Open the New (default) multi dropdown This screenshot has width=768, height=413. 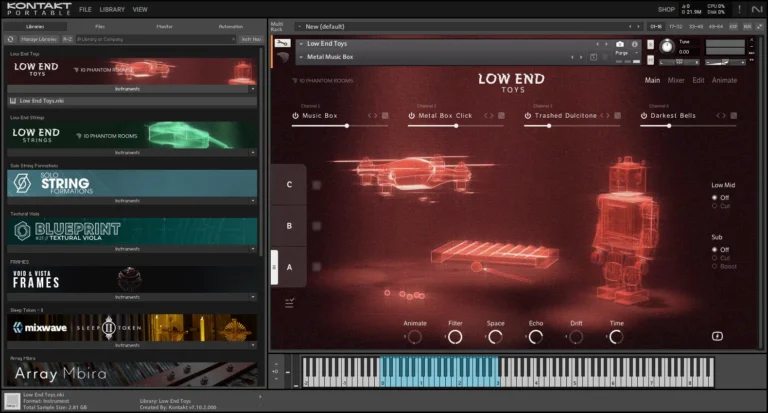(299, 26)
